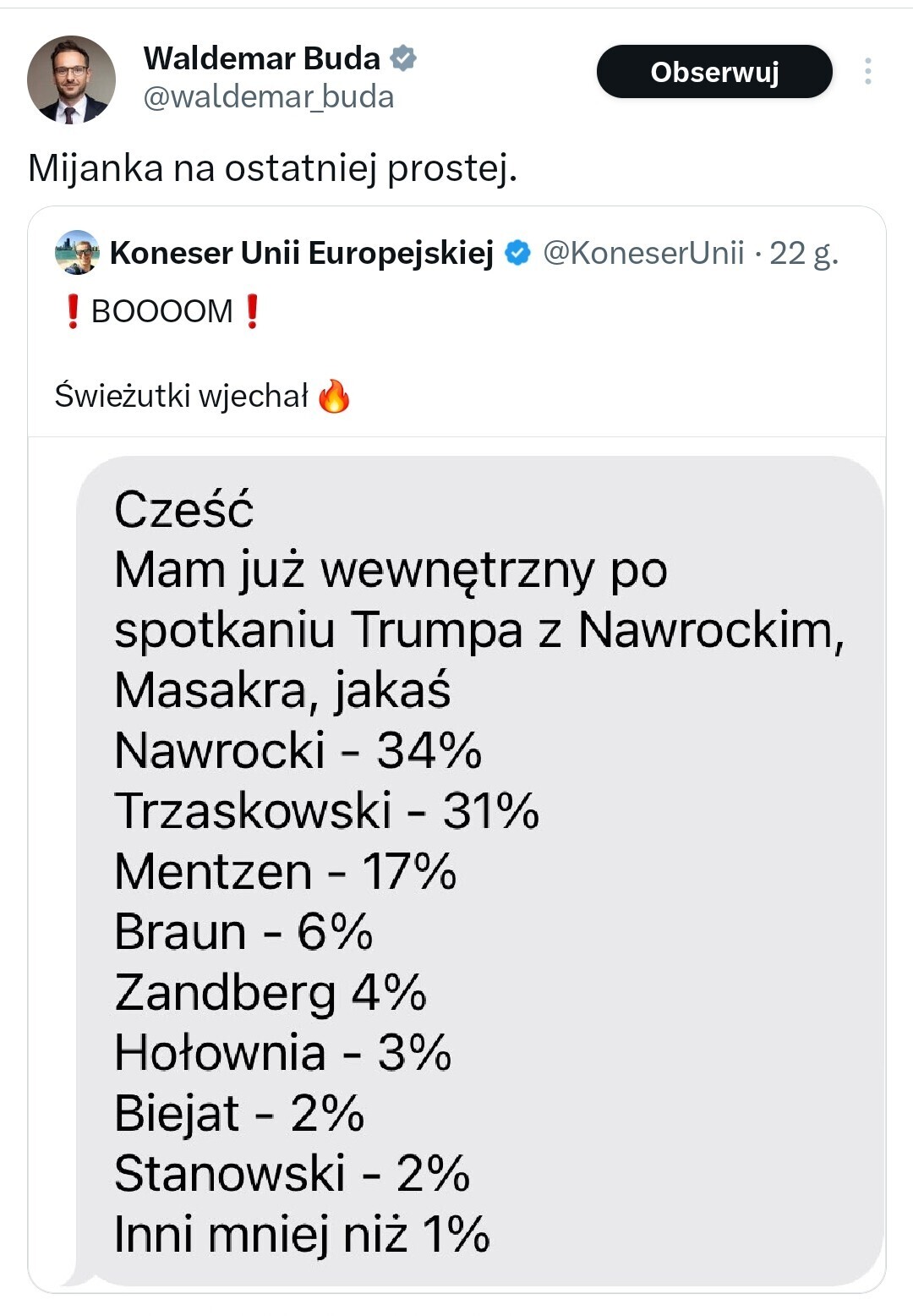Open the @waldemar_buda handle link
Viewport: 913px width, 1316px height.
pyautogui.click(x=268, y=97)
